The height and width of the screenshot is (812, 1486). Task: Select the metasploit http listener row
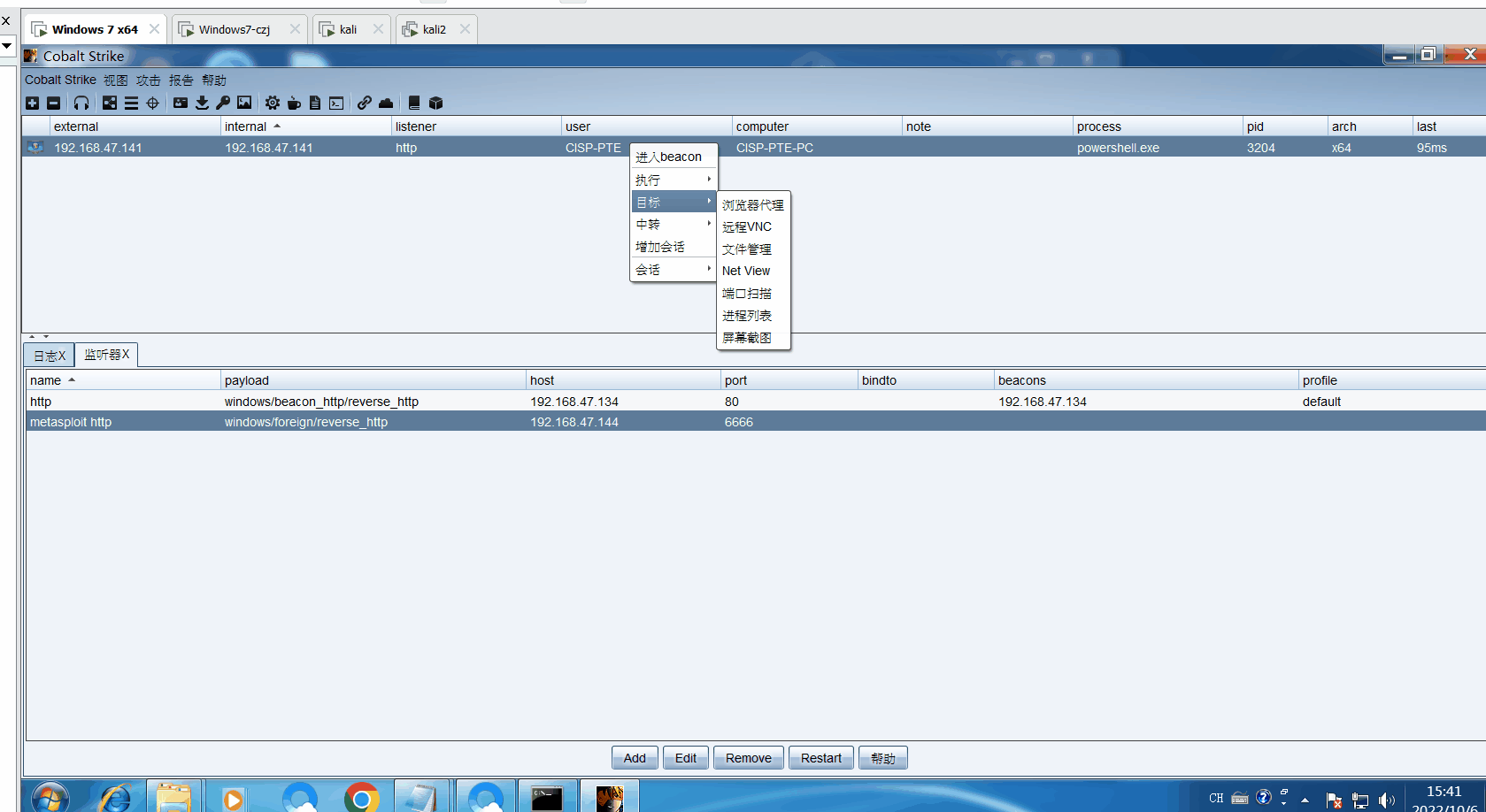tap(756, 422)
